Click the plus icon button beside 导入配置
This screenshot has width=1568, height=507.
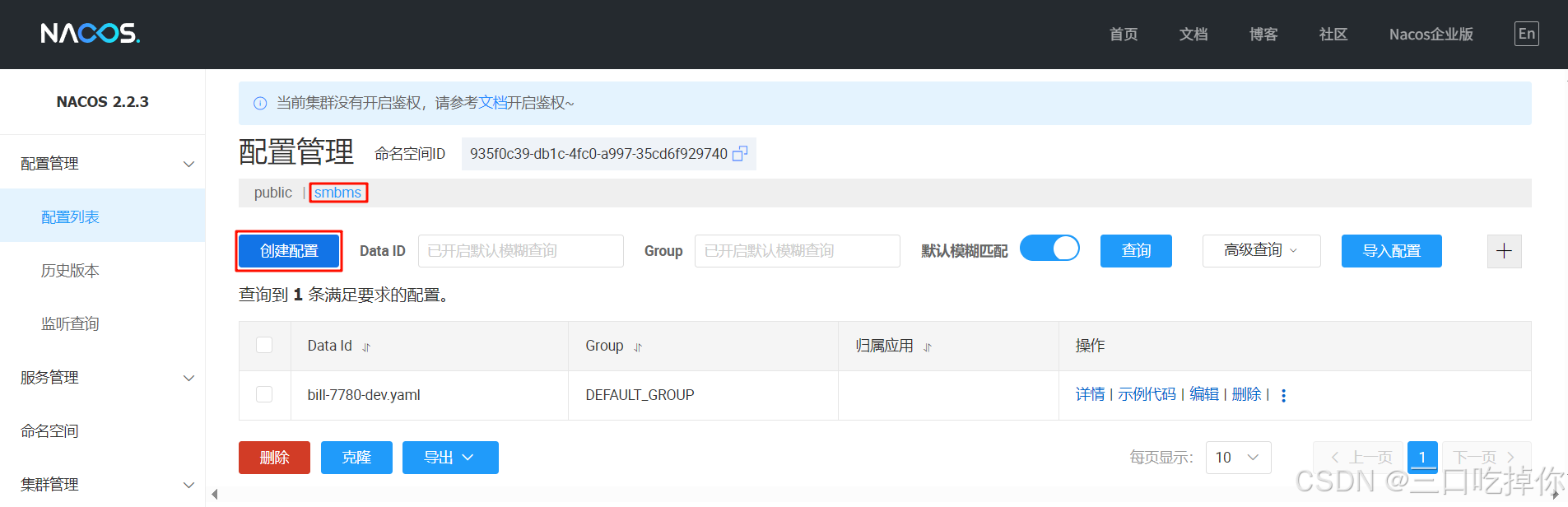[1504, 251]
